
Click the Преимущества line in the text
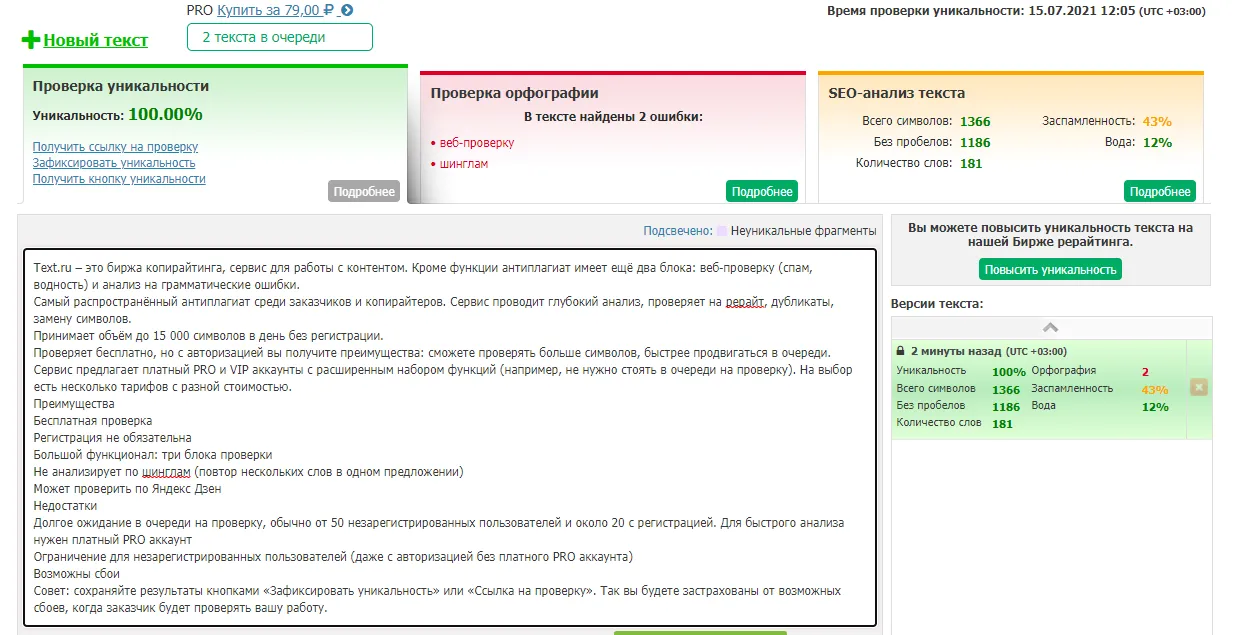point(74,404)
